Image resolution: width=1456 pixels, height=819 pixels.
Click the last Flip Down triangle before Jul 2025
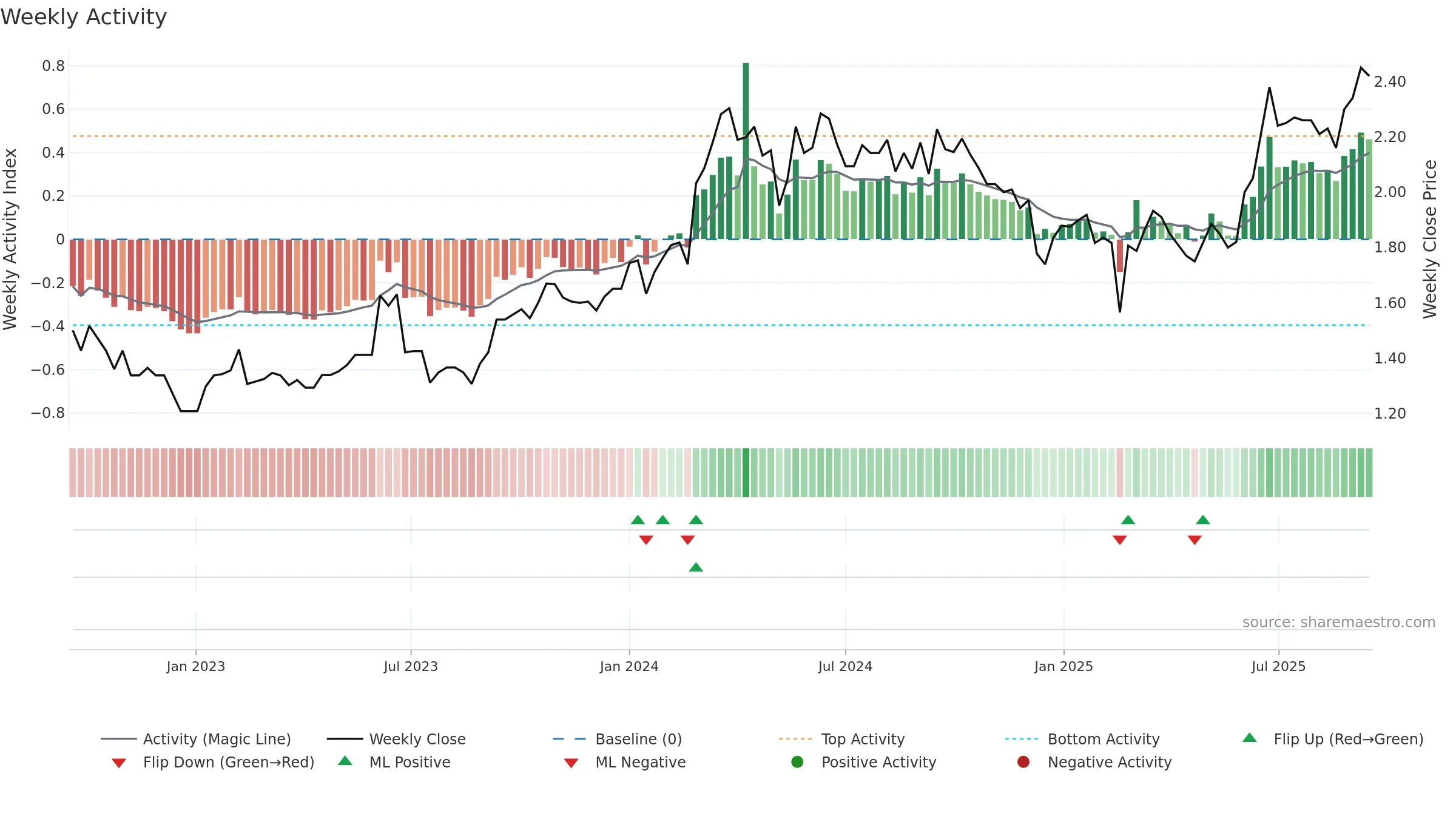(x=1195, y=540)
